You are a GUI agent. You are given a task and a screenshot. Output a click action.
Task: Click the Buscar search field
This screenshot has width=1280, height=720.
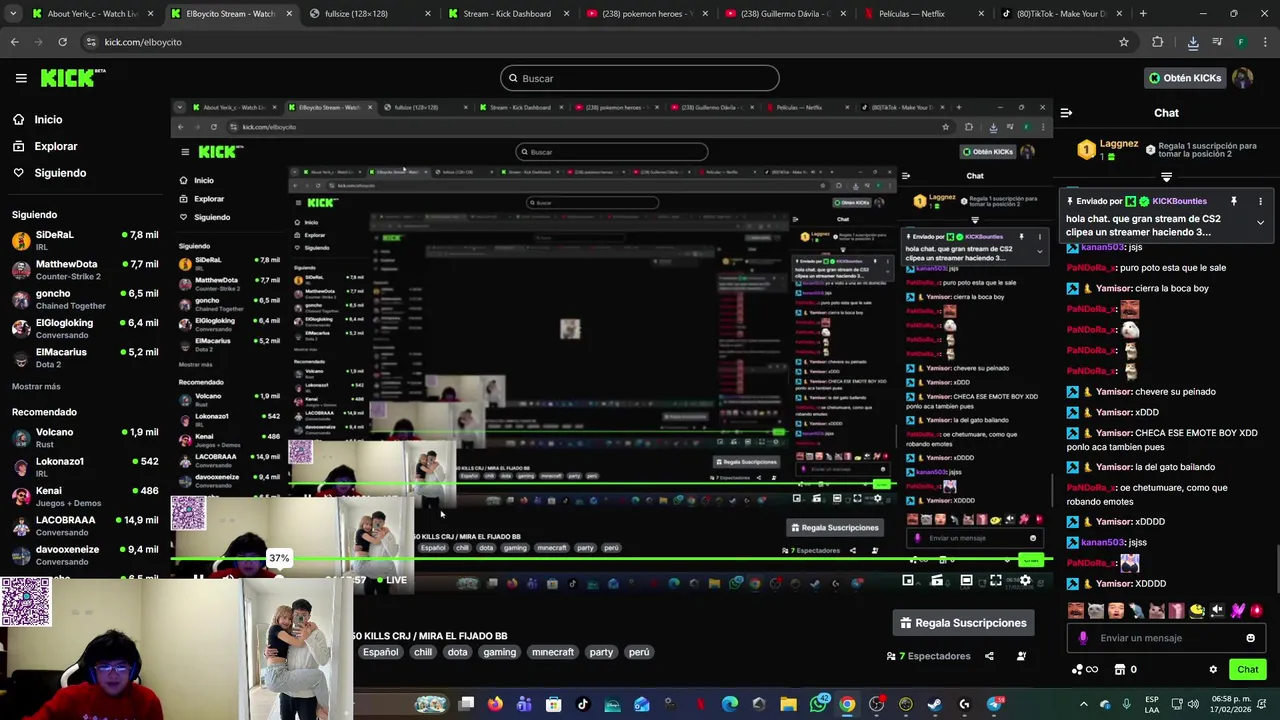pyautogui.click(x=640, y=78)
